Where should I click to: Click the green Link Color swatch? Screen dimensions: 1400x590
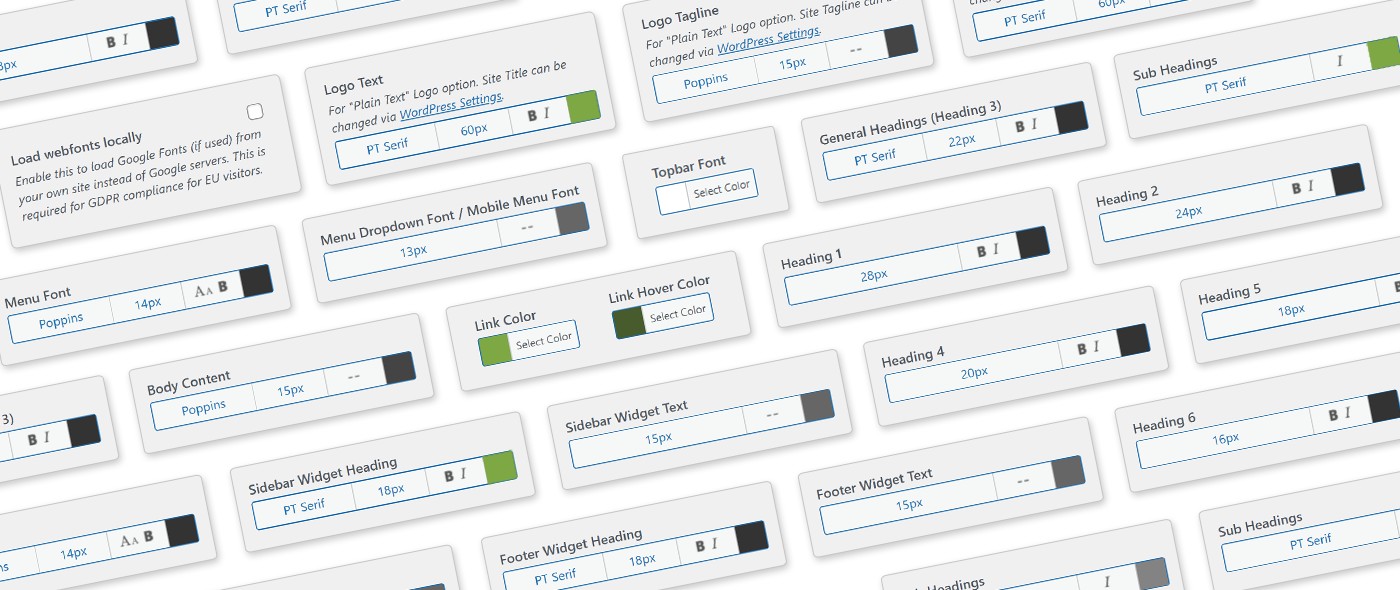pos(497,347)
